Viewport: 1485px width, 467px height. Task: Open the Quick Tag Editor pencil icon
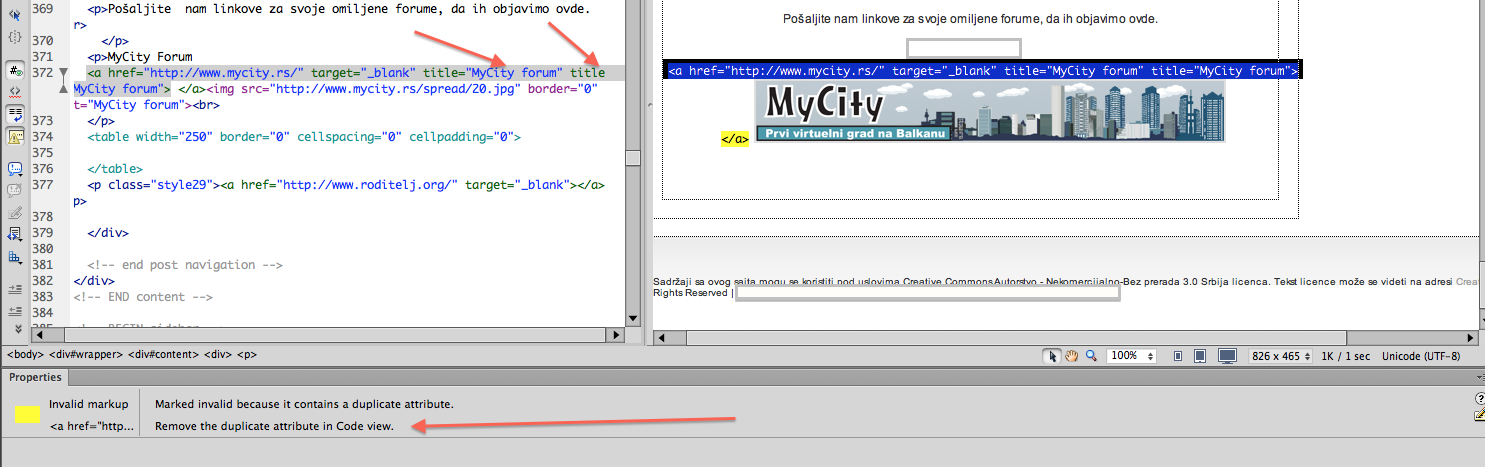click(1479, 416)
